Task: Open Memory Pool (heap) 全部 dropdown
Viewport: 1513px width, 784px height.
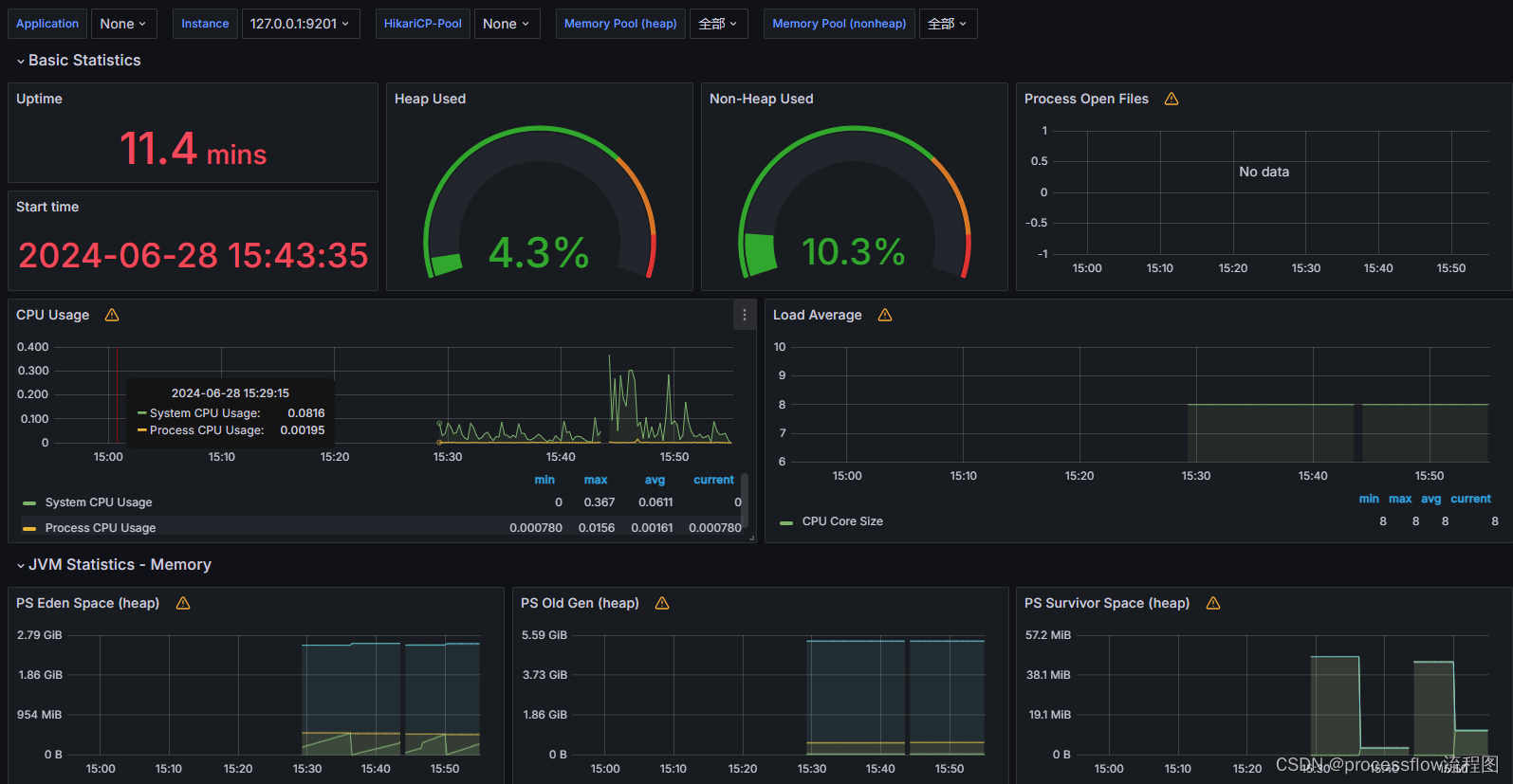Action: (719, 24)
